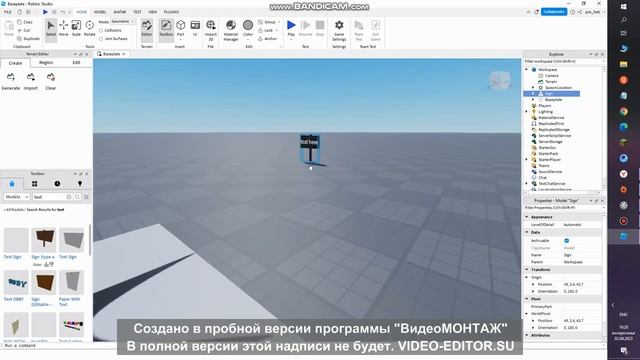Collapse the Appearance section in Properties
640x360 pixels.
pos(527,217)
